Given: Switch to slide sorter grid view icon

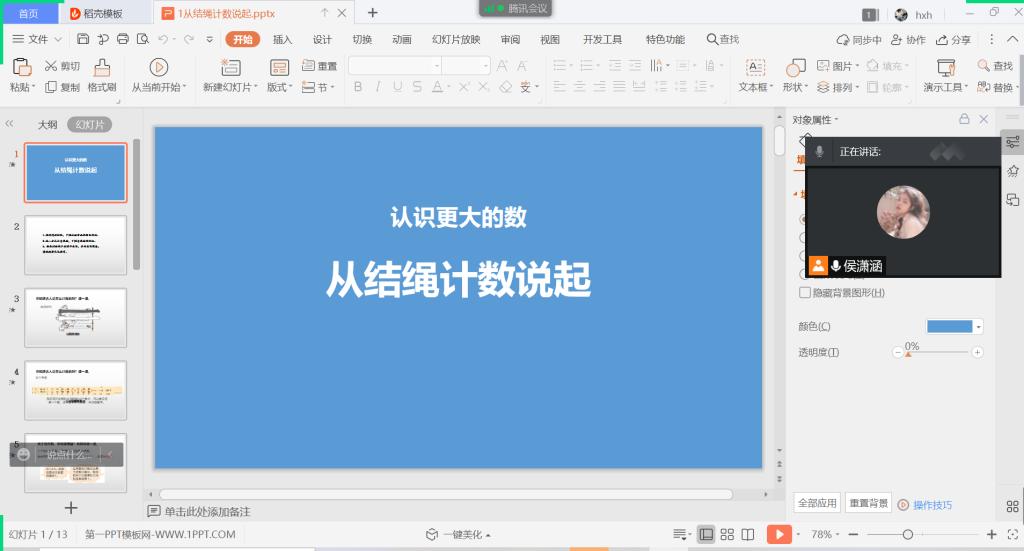Looking at the screenshot, I should 728,534.
